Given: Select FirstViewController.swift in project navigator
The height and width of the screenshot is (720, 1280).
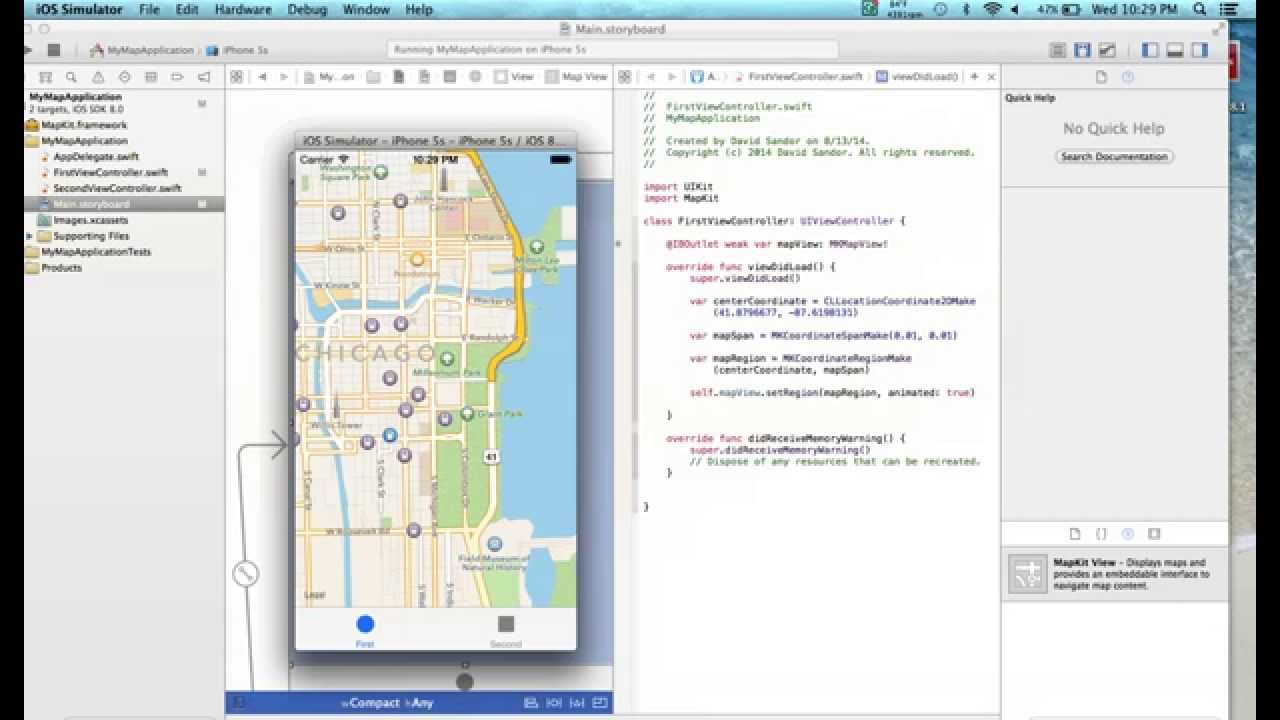Looking at the screenshot, I should [x=110, y=173].
